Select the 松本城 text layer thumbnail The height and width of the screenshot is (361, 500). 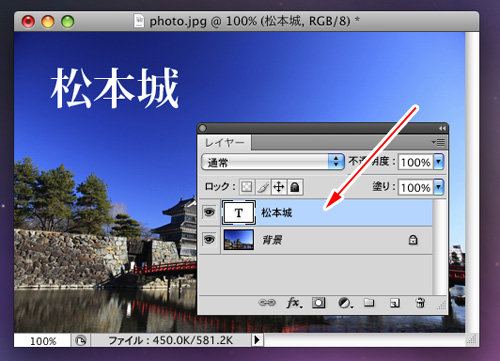pos(239,212)
